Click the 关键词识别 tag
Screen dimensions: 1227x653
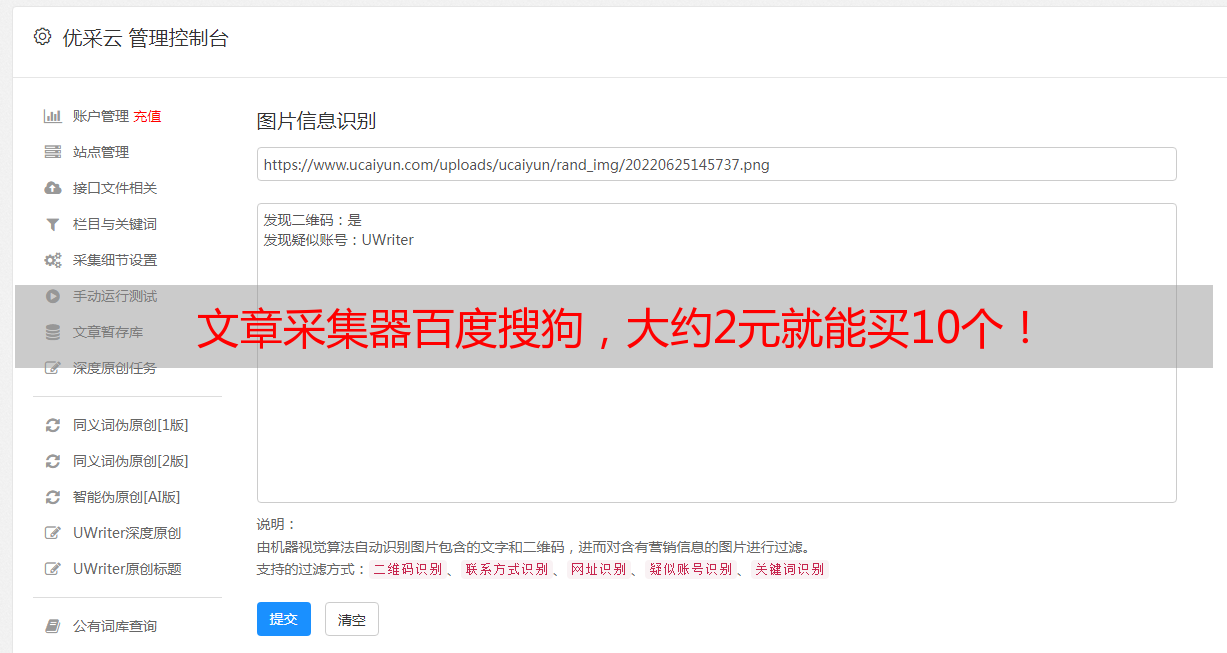click(x=789, y=569)
